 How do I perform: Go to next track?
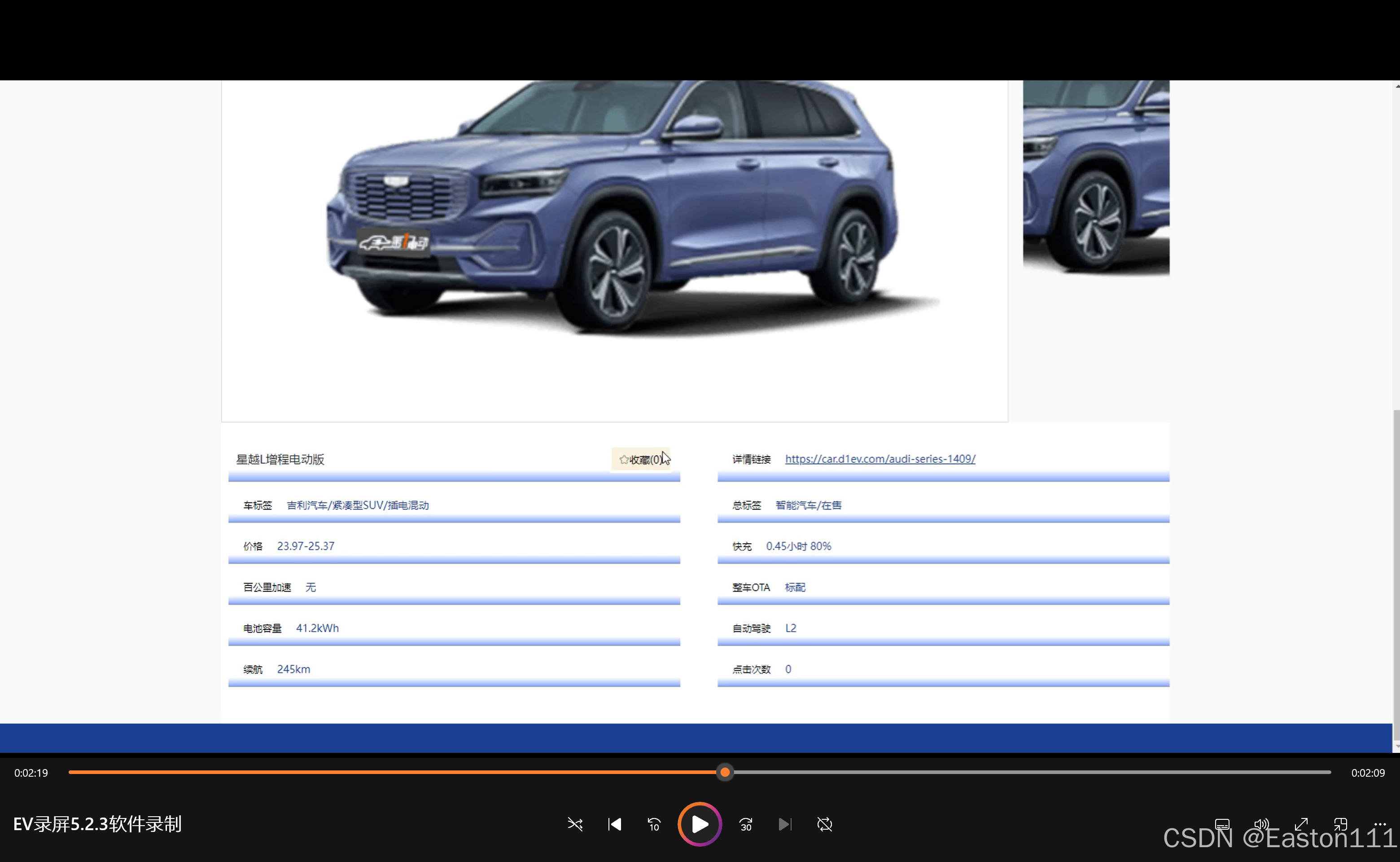pos(785,824)
